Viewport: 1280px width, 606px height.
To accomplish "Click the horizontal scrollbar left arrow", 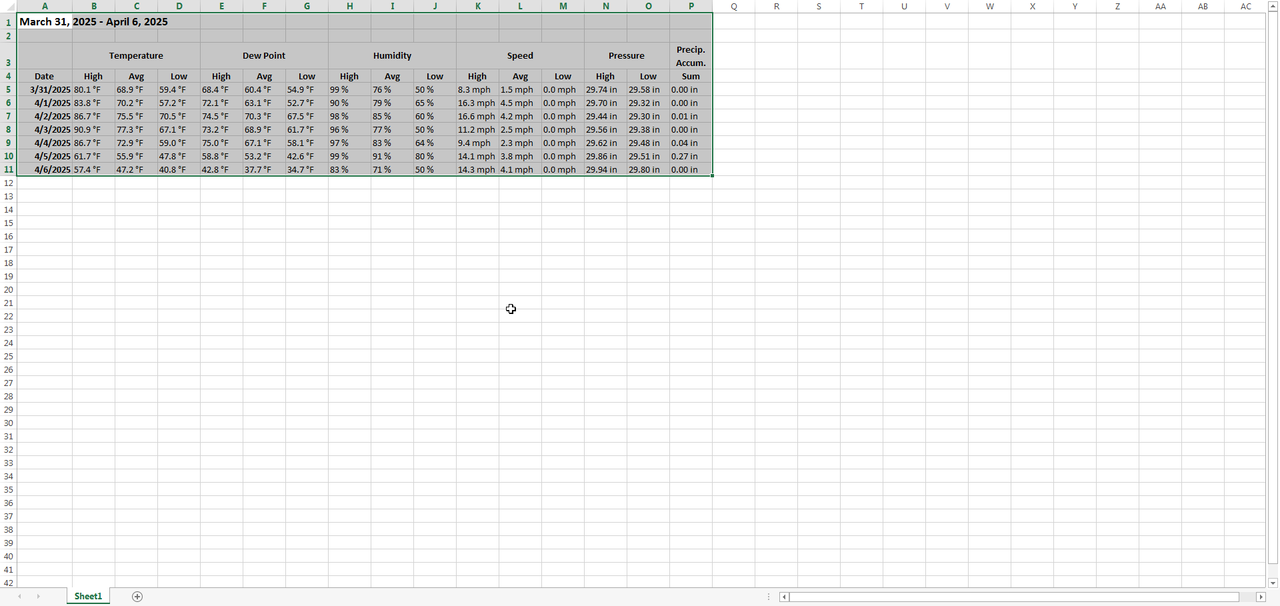I will 784,597.
